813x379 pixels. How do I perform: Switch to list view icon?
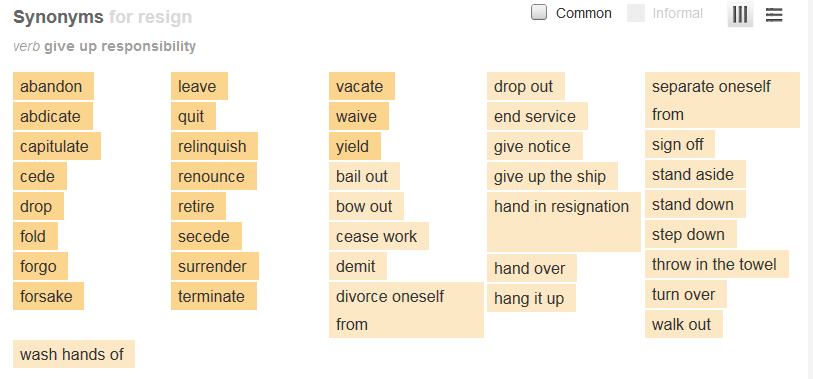tap(774, 15)
